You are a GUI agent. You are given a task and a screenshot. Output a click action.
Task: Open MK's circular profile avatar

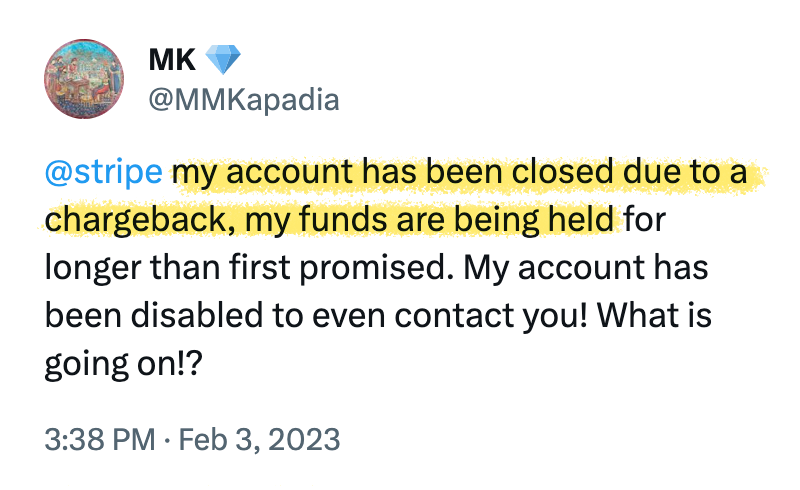pyautogui.click(x=84, y=79)
